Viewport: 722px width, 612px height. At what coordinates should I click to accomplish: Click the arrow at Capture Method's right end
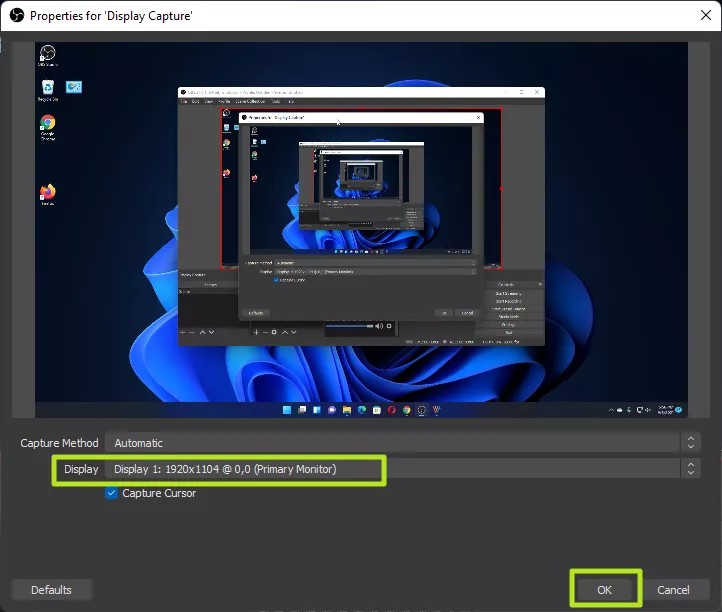[690, 442]
